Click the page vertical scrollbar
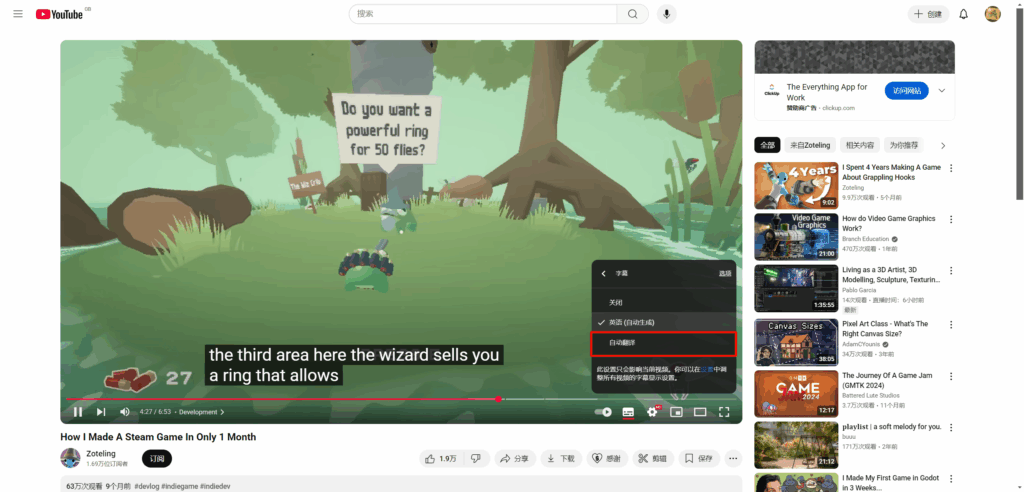The image size is (1024, 492). coord(1019,105)
